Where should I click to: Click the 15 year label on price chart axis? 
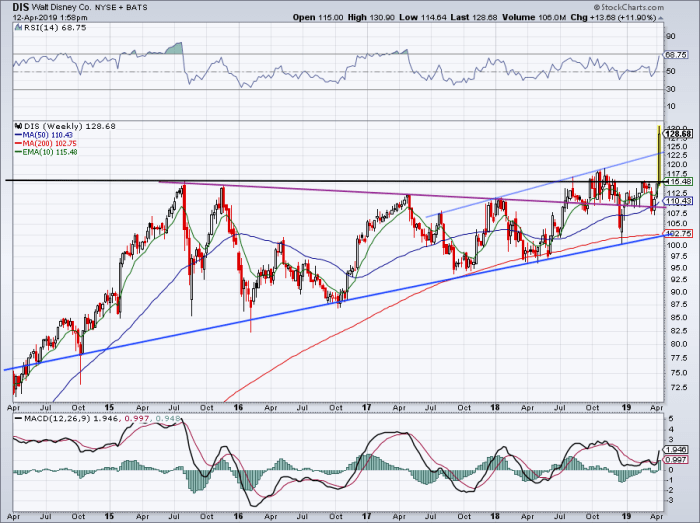[109, 407]
